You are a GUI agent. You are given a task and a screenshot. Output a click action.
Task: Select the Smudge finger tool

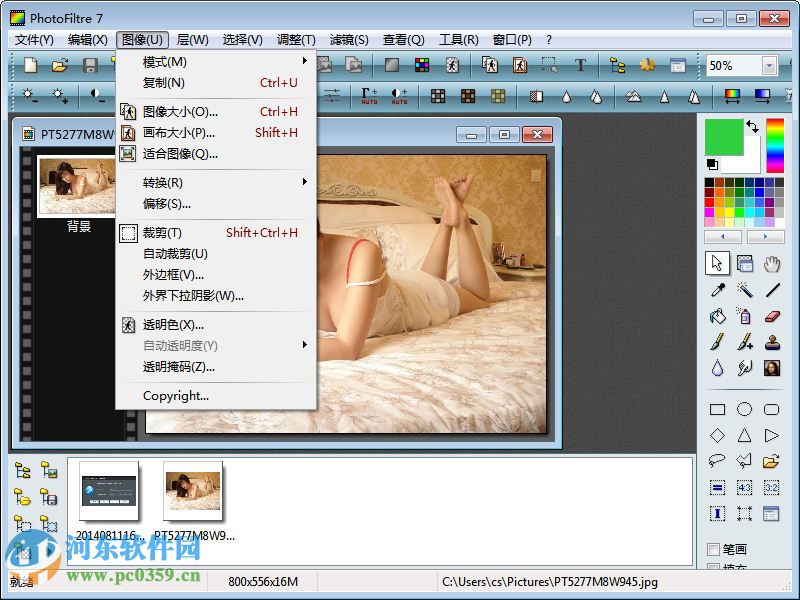click(x=744, y=366)
